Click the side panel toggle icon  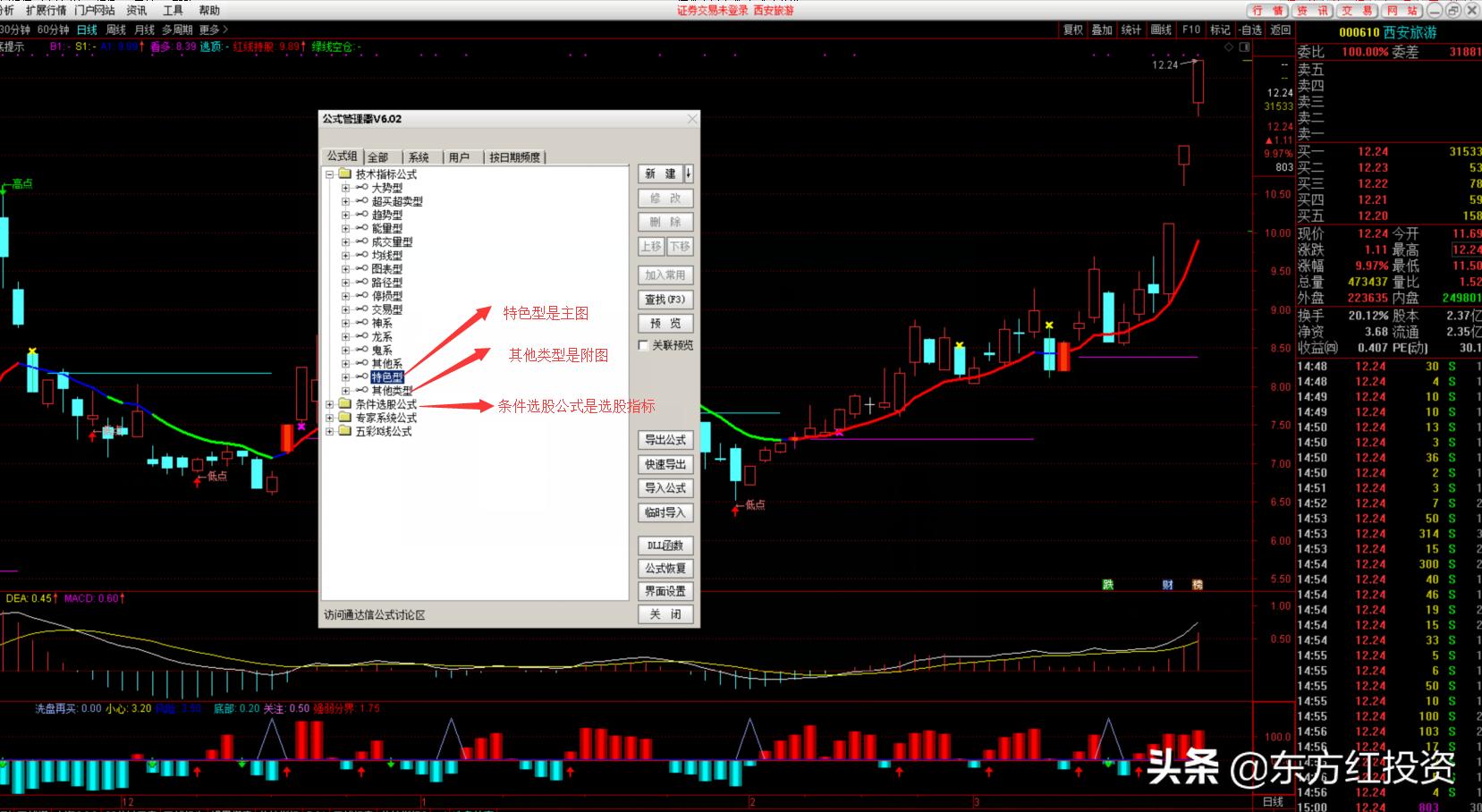(1244, 47)
